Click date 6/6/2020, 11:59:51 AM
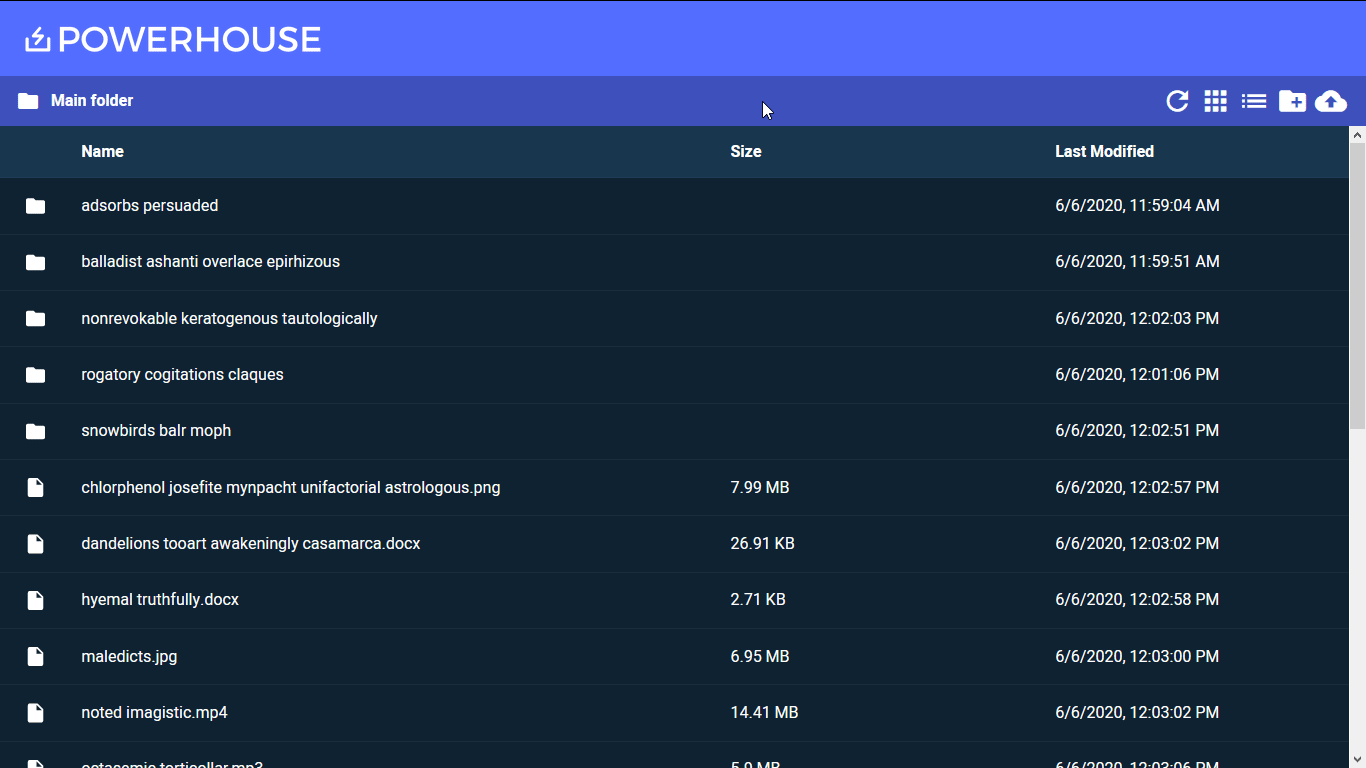Screen dimensions: 1366x768 [1137, 261]
